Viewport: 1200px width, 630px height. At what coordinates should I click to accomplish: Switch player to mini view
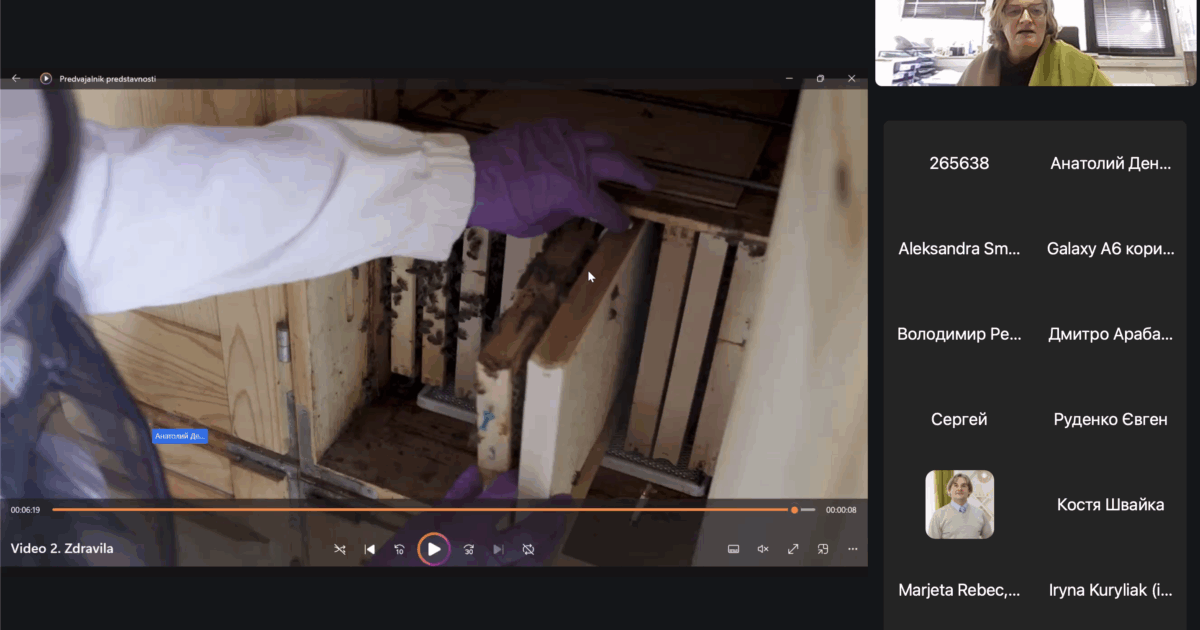pos(823,549)
